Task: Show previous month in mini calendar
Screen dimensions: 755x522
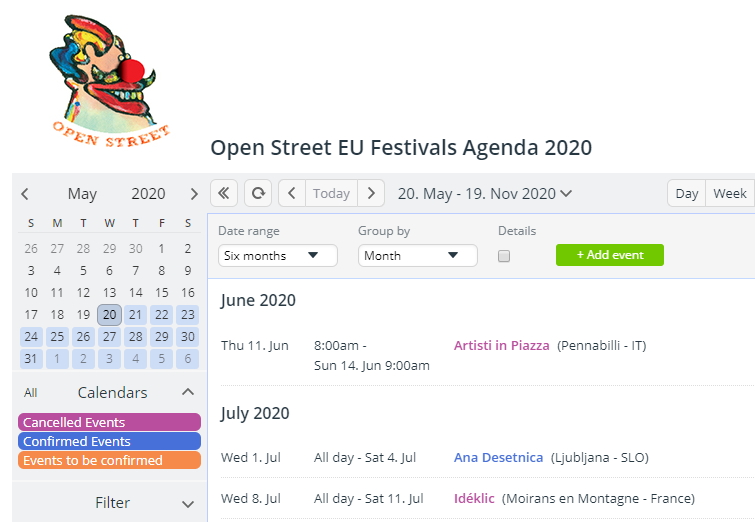Action: pyautogui.click(x=25, y=194)
